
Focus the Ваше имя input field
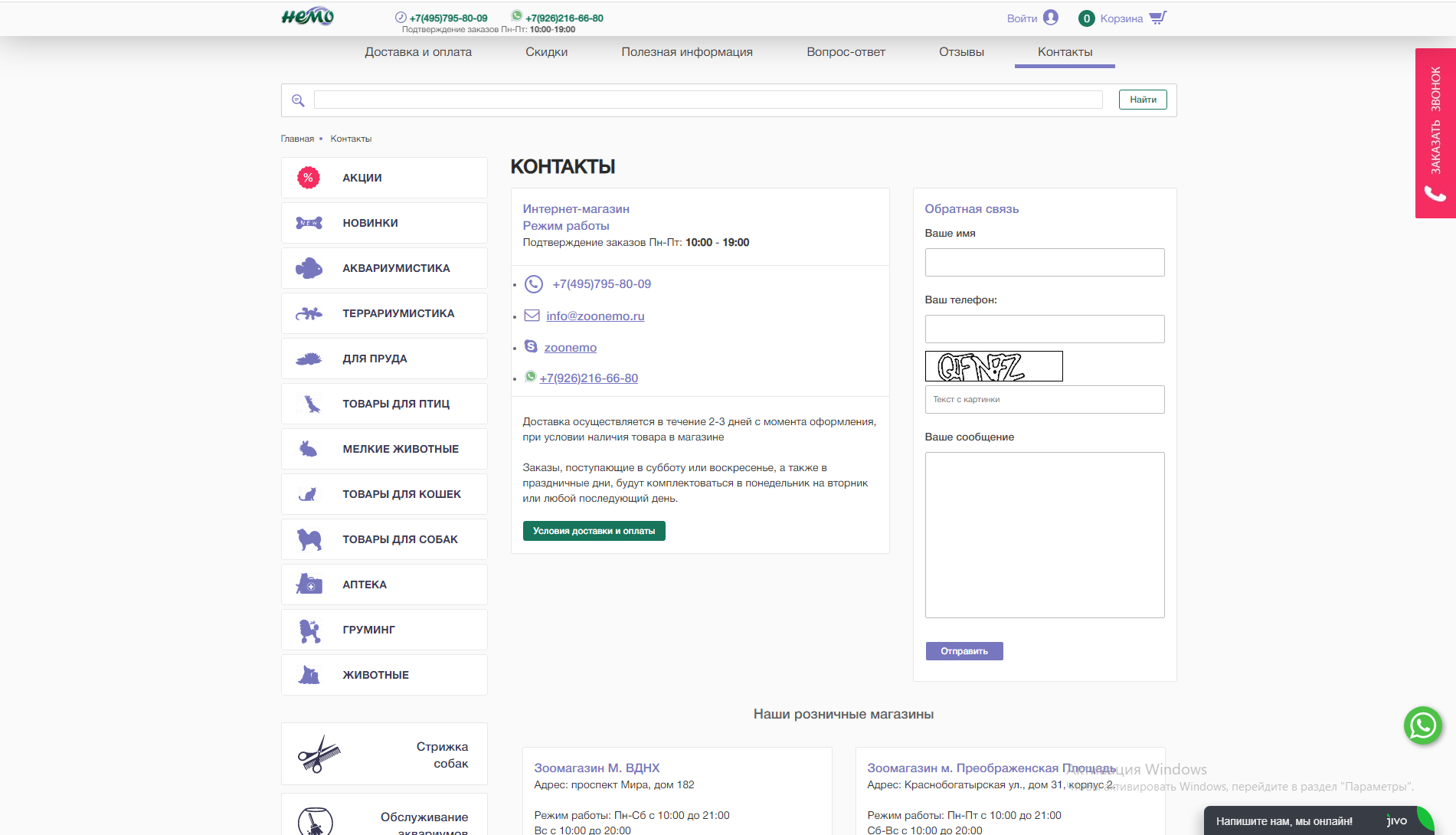click(x=1045, y=262)
